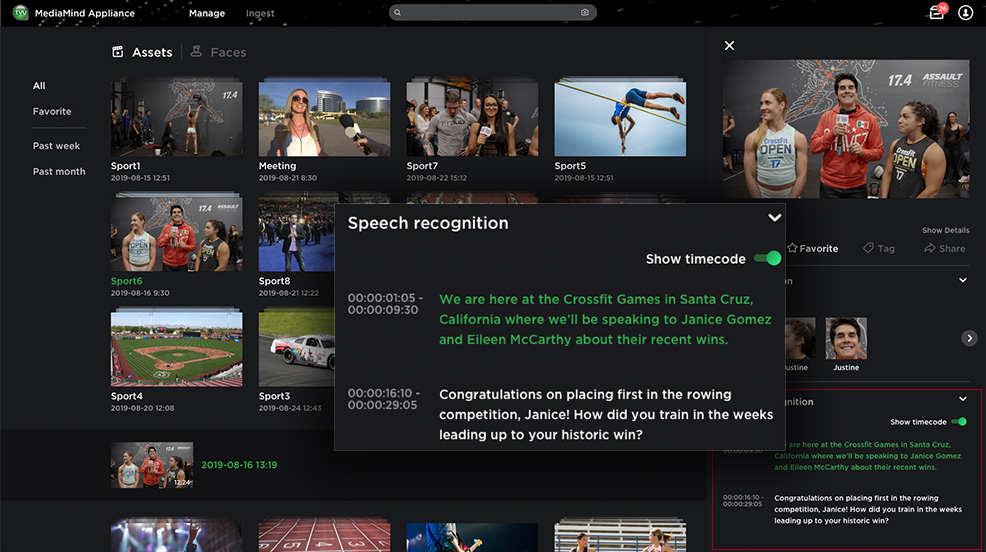Click side panel Congratulations transcript text
This screenshot has height=552, width=986.
click(868, 509)
